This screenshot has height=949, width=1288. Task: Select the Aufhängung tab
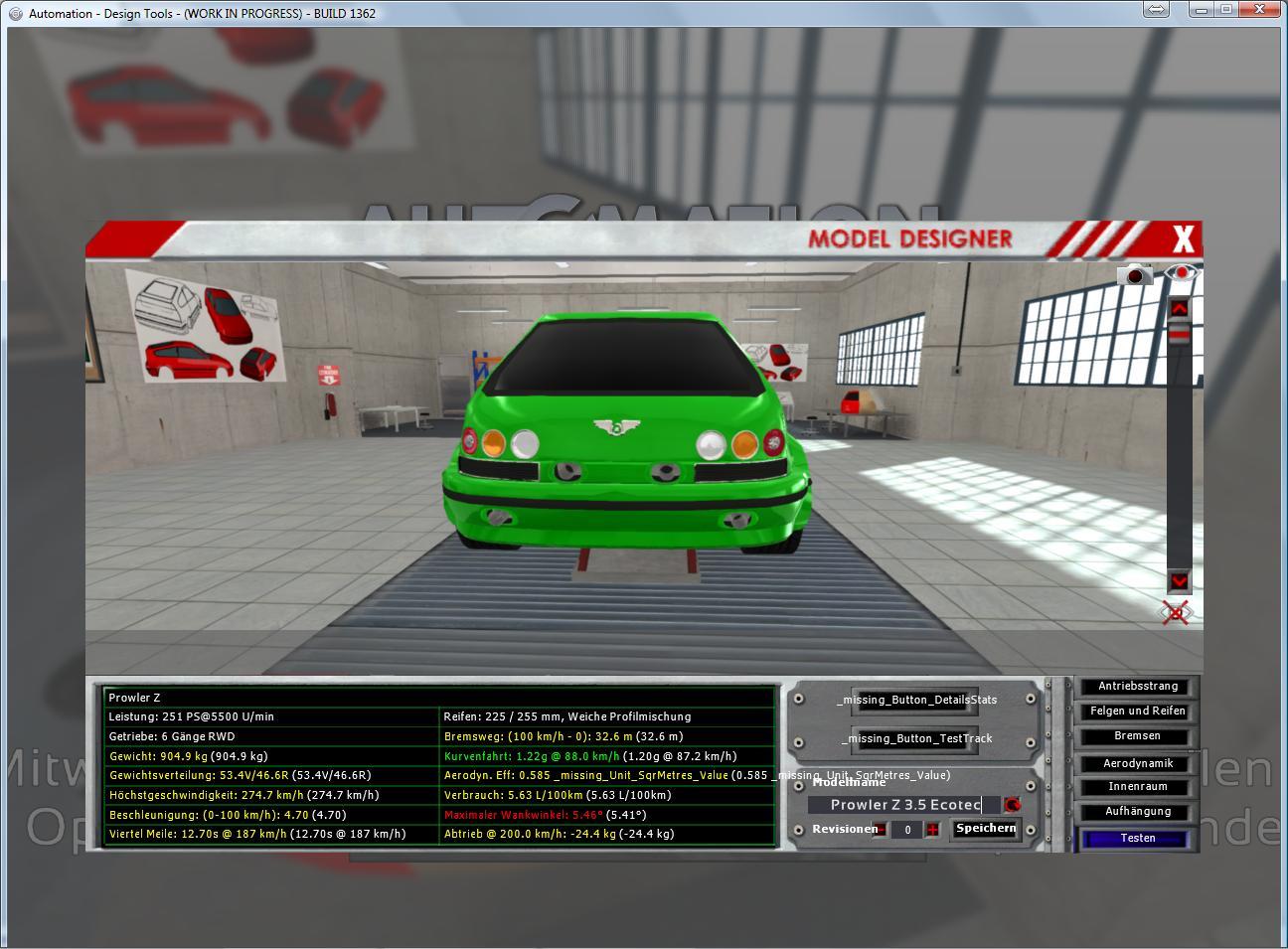tap(1138, 812)
